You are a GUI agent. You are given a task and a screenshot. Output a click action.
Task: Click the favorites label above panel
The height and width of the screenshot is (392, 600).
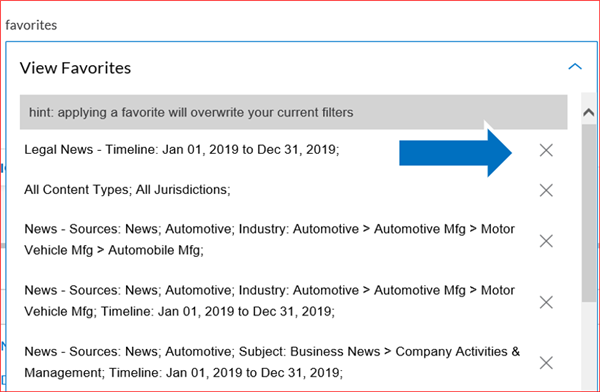tap(31, 25)
